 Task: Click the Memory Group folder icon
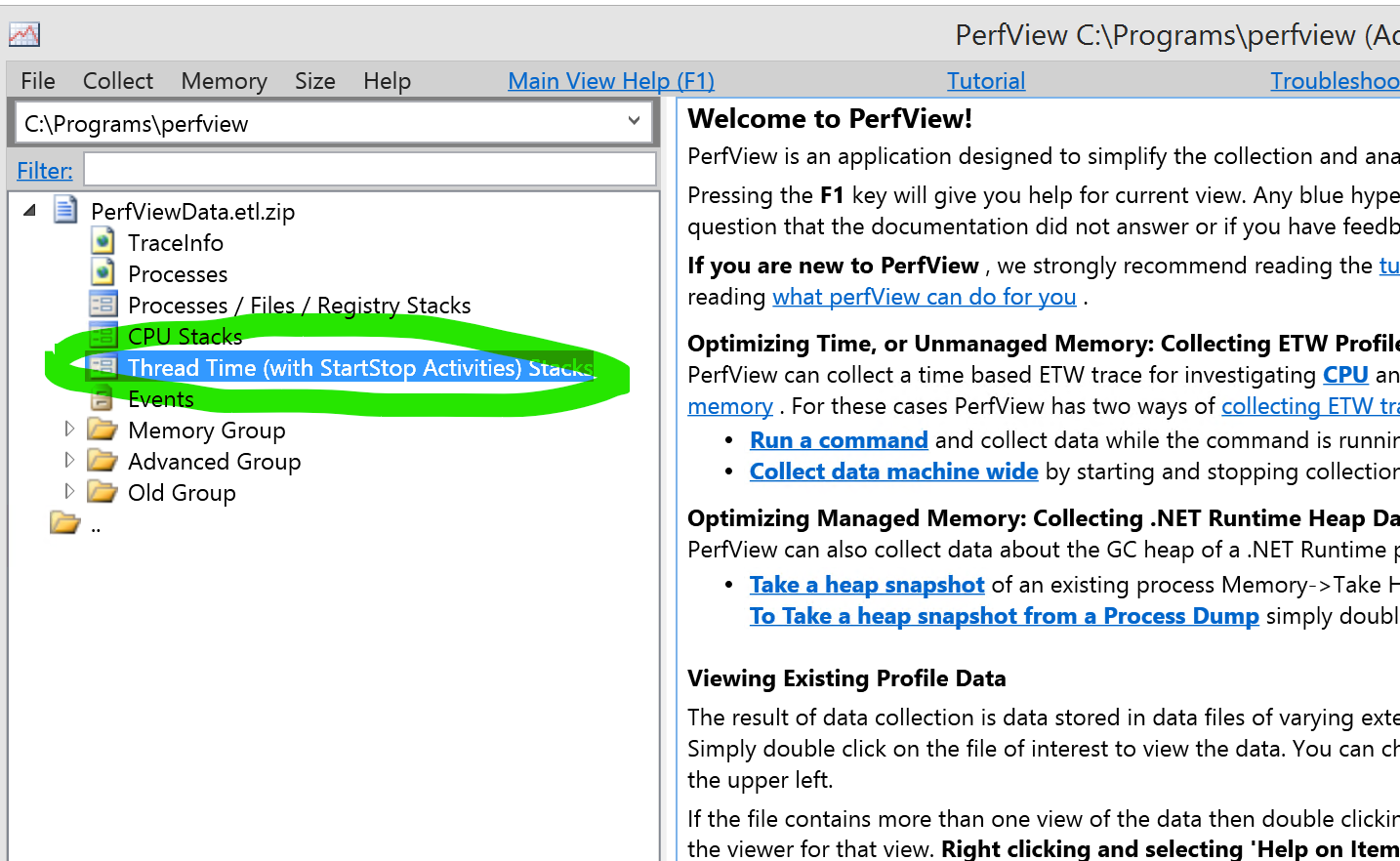coord(102,429)
